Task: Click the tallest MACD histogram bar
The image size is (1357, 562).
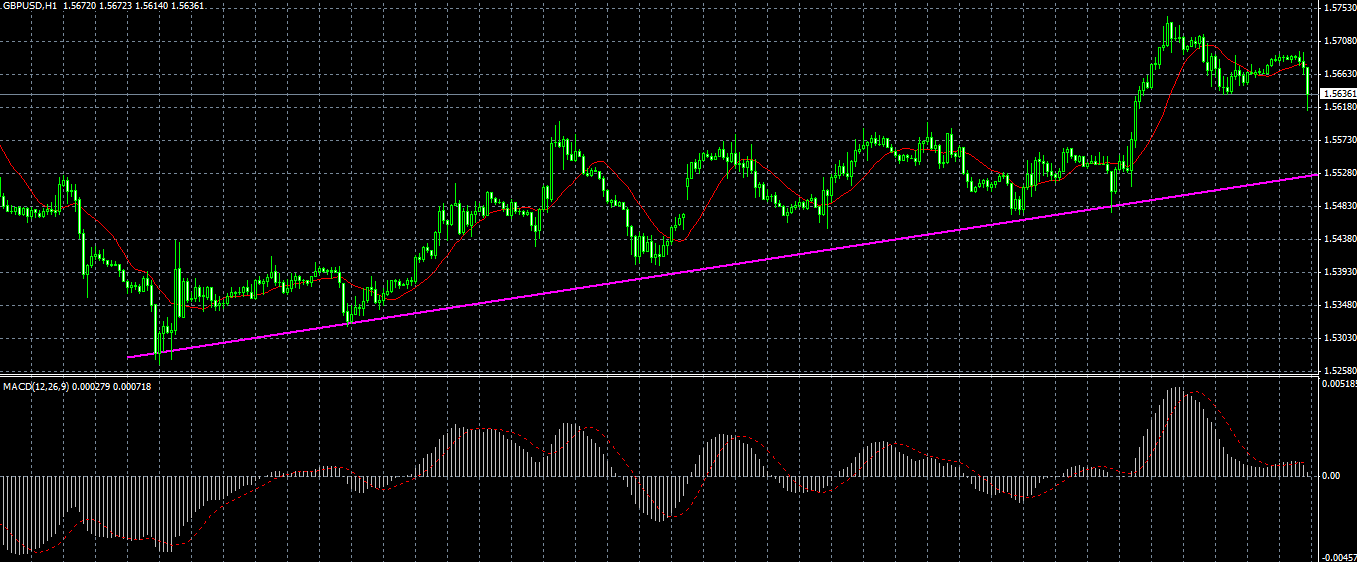Action: [1178, 432]
